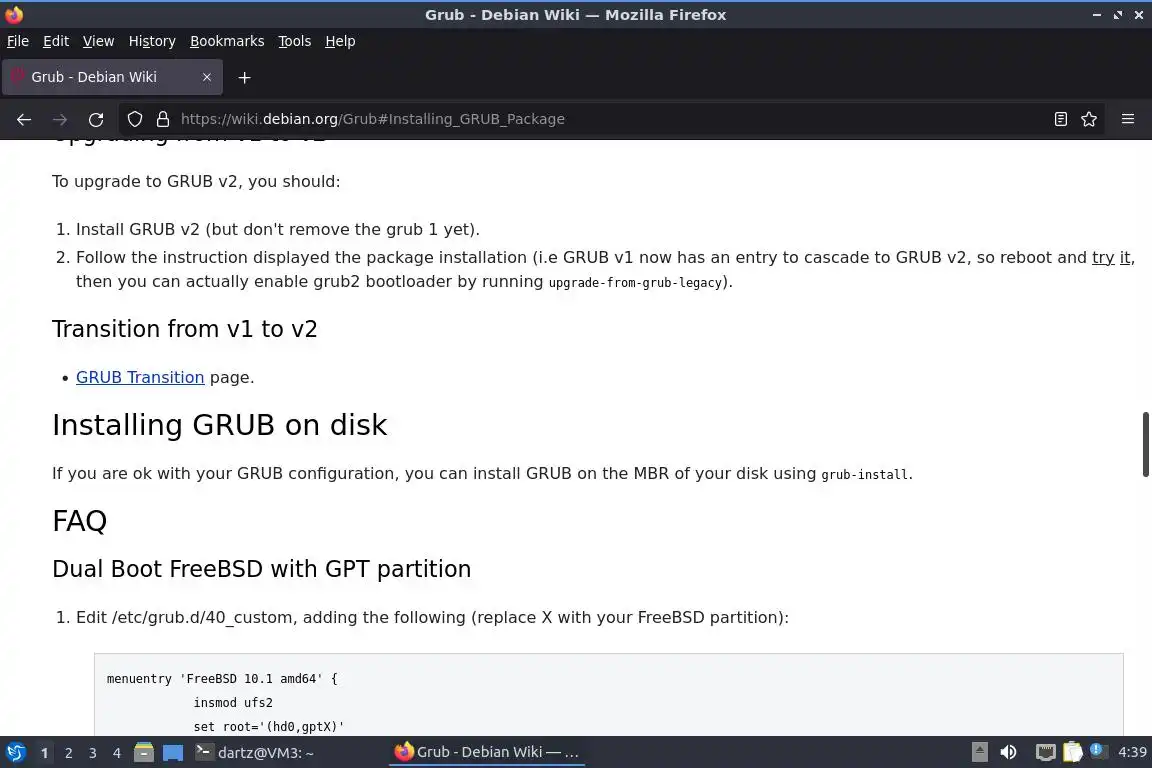Click the Firefox logo in title bar
The image size is (1152, 768).
pyautogui.click(x=14, y=15)
